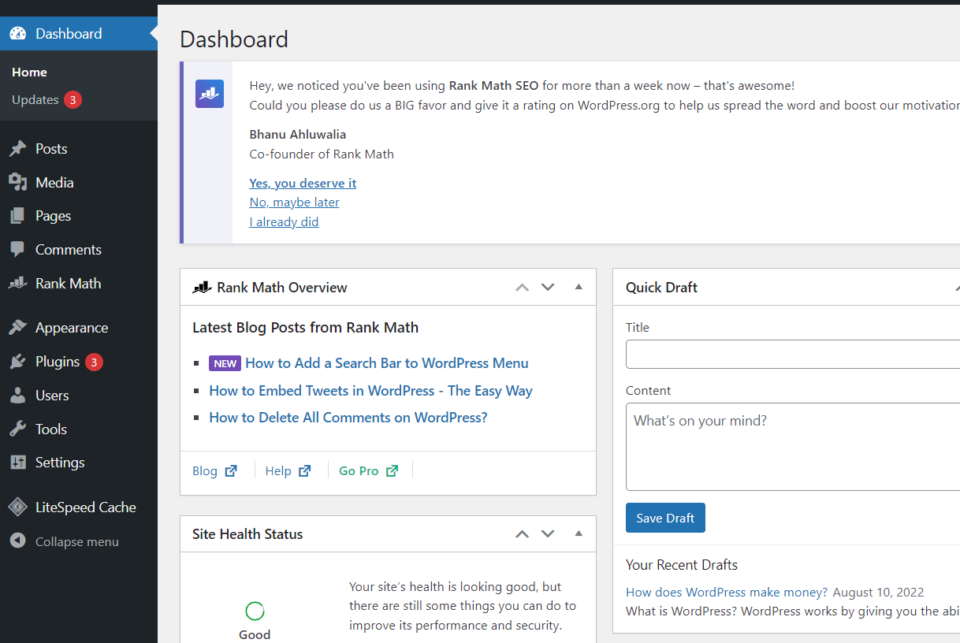Select the Media library icon
This screenshot has width=960, height=643.
click(18, 182)
